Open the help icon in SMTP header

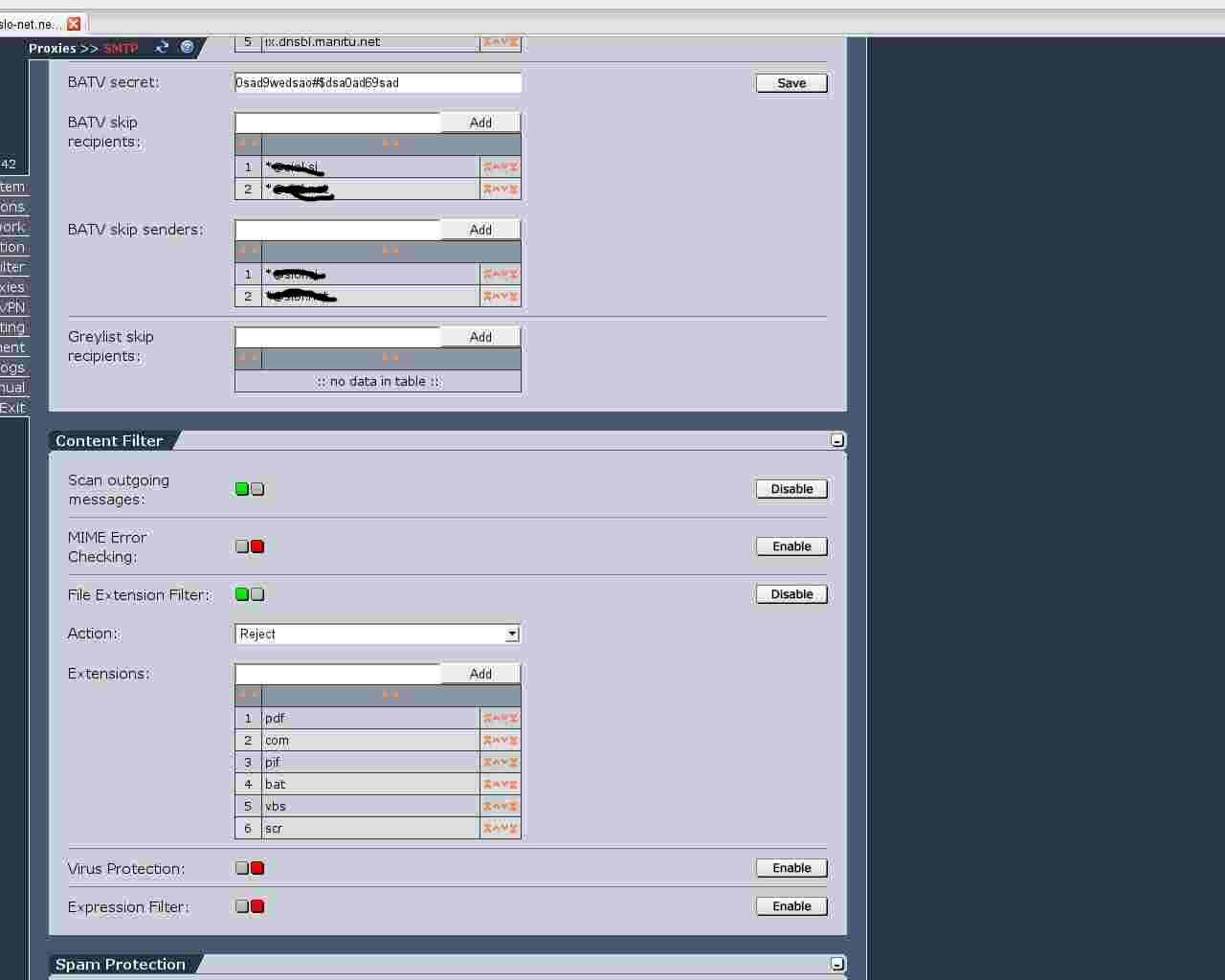[187, 47]
